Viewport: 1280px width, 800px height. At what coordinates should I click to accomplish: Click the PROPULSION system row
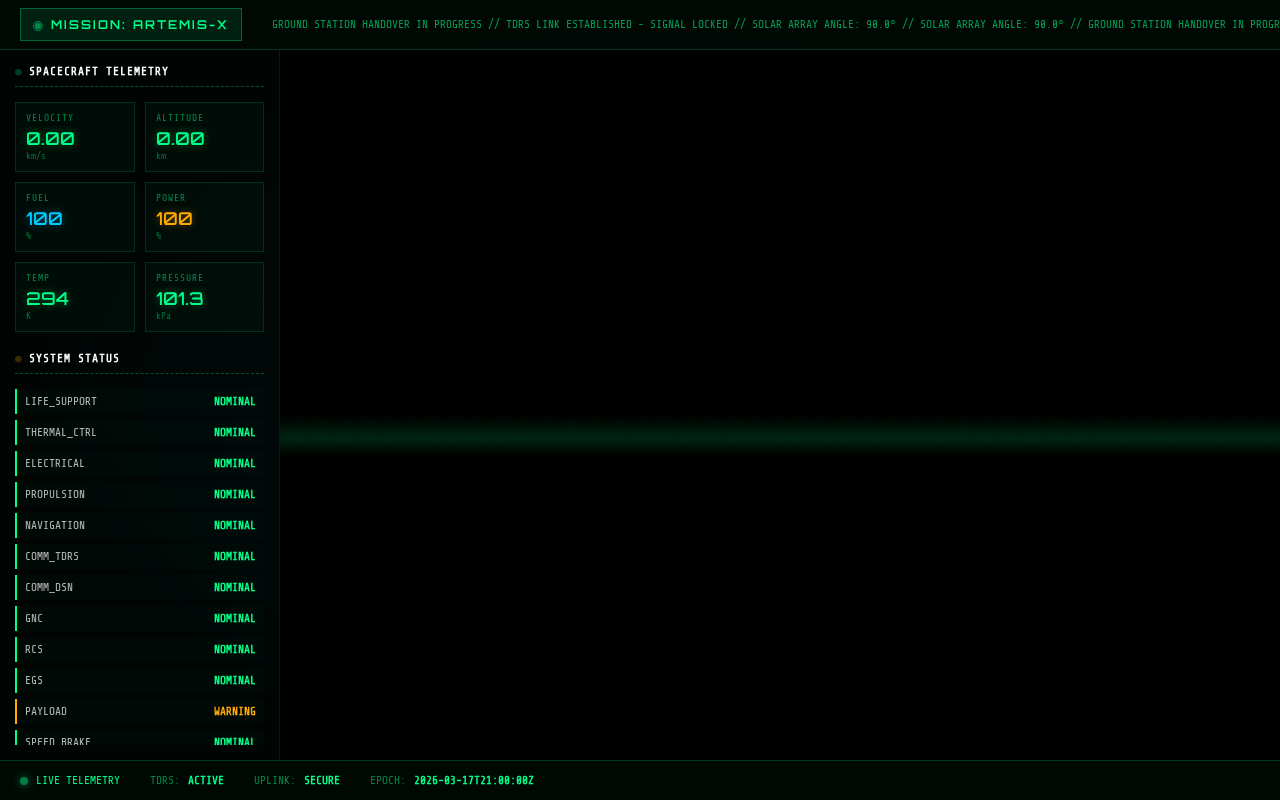coord(139,495)
